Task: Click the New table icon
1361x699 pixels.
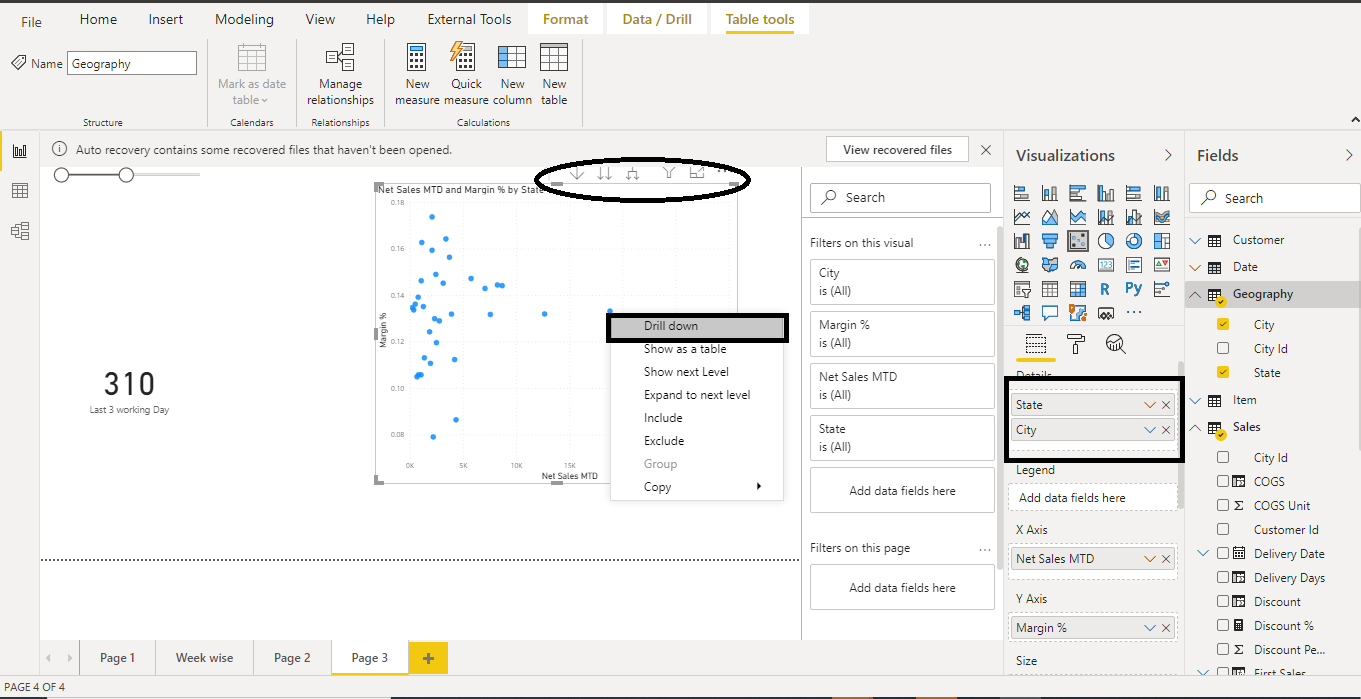Action: [554, 57]
